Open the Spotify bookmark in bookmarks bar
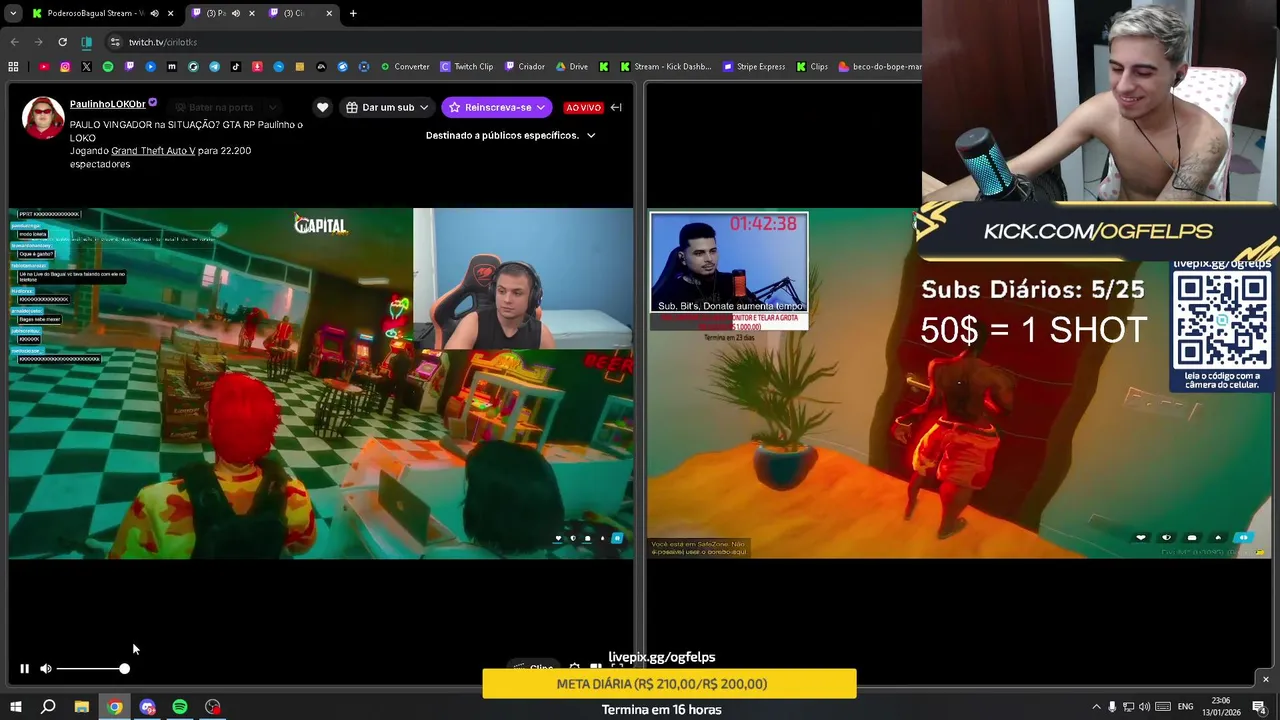The image size is (1280, 720). click(108, 67)
